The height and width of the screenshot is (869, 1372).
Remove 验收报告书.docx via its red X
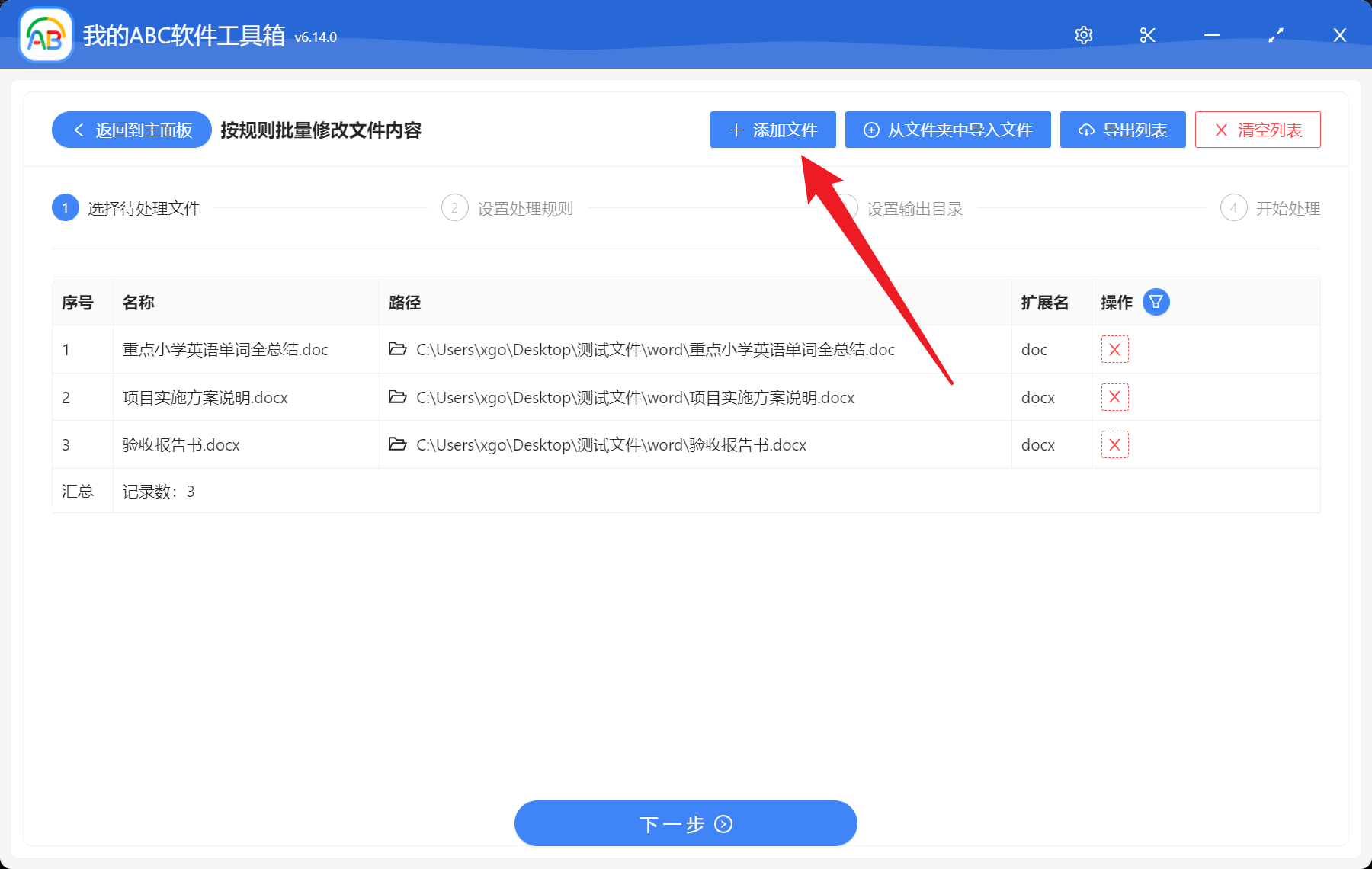(1114, 444)
